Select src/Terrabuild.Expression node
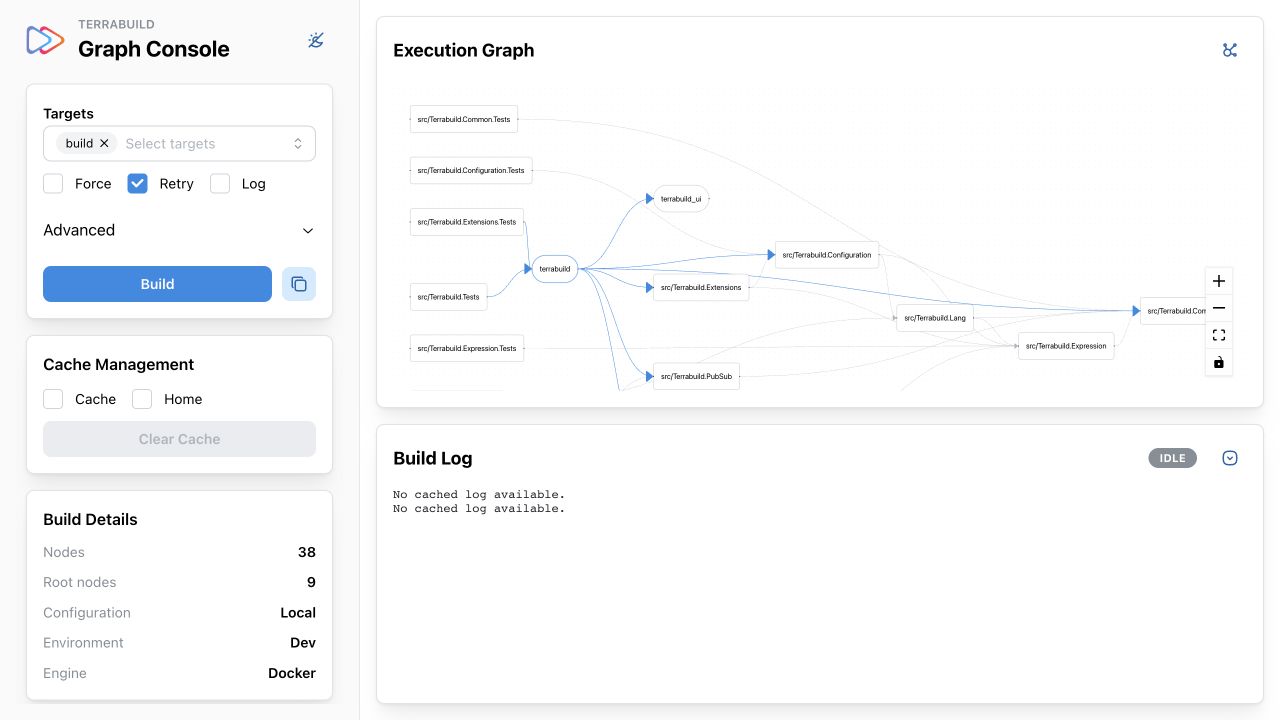The height and width of the screenshot is (720, 1280). (x=1066, y=346)
